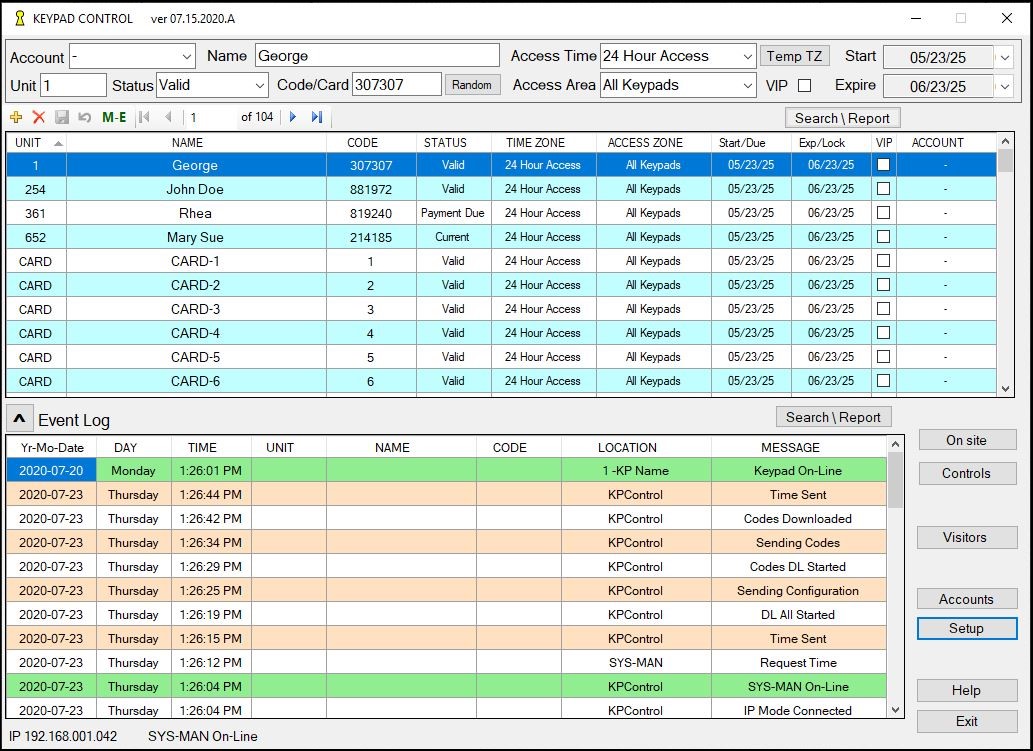Open the Access Area dropdown
1033x751 pixels.
pyautogui.click(x=747, y=86)
